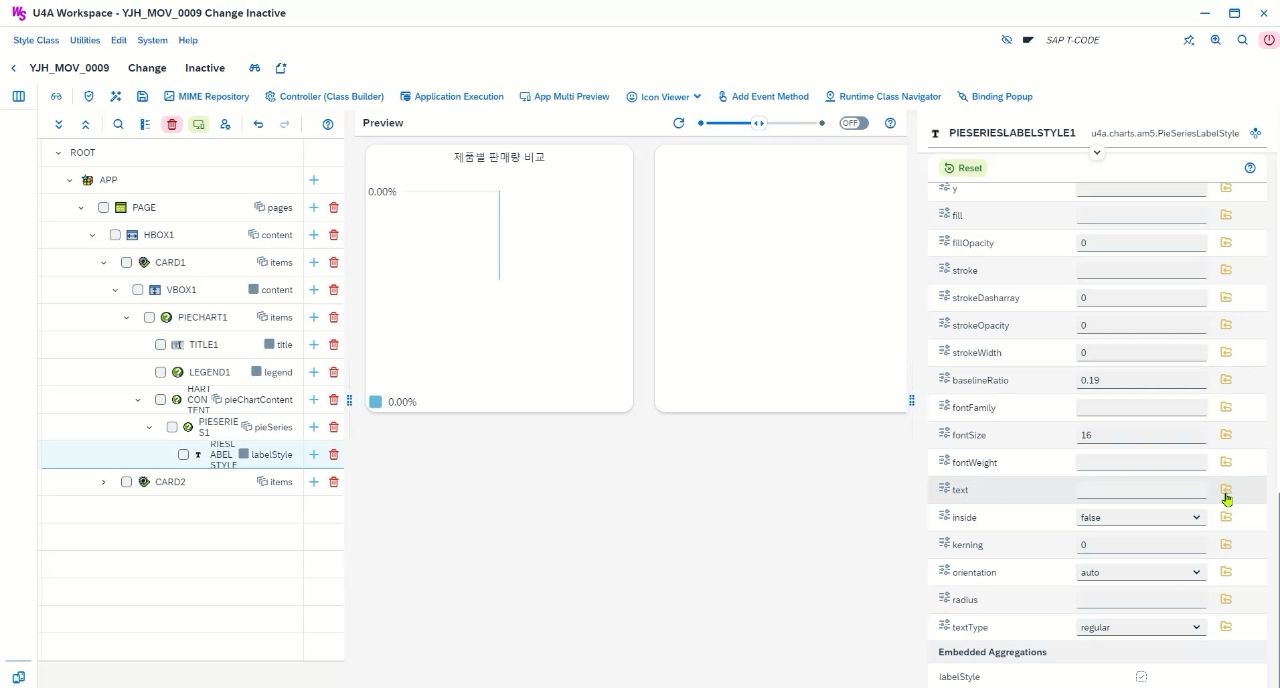Image resolution: width=1280 pixels, height=688 pixels.
Task: Check the HBOX1 checkbox
Action: click(x=115, y=235)
